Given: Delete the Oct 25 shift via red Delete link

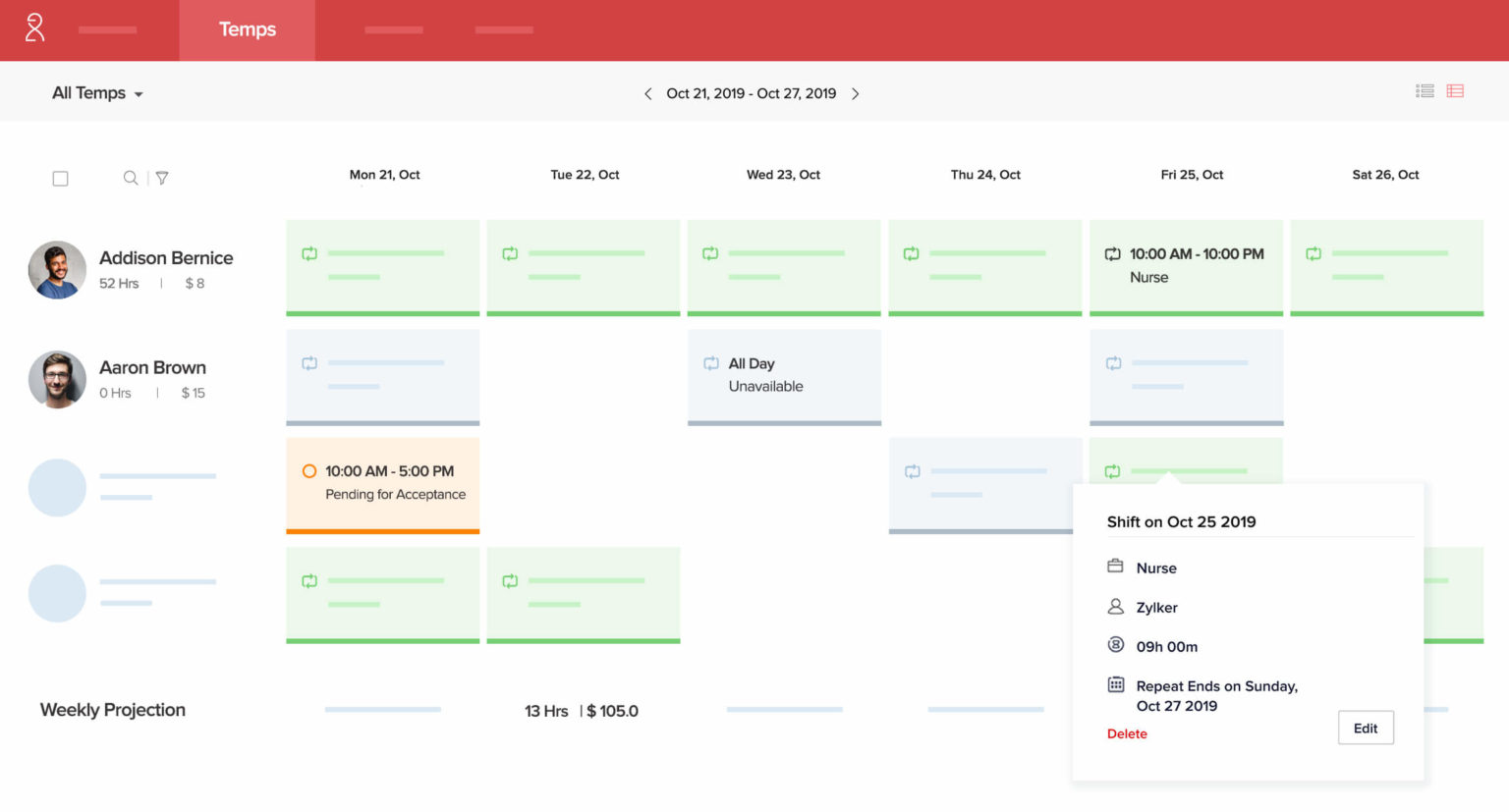Looking at the screenshot, I should point(1127,733).
